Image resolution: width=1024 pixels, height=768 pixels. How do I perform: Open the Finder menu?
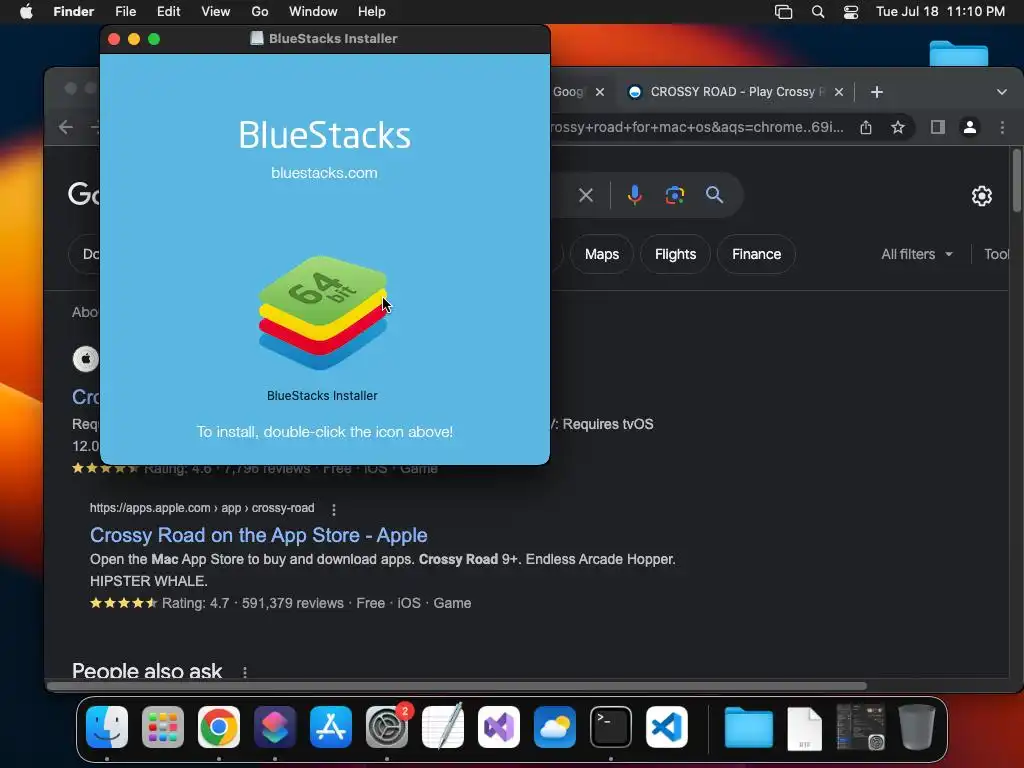click(74, 12)
